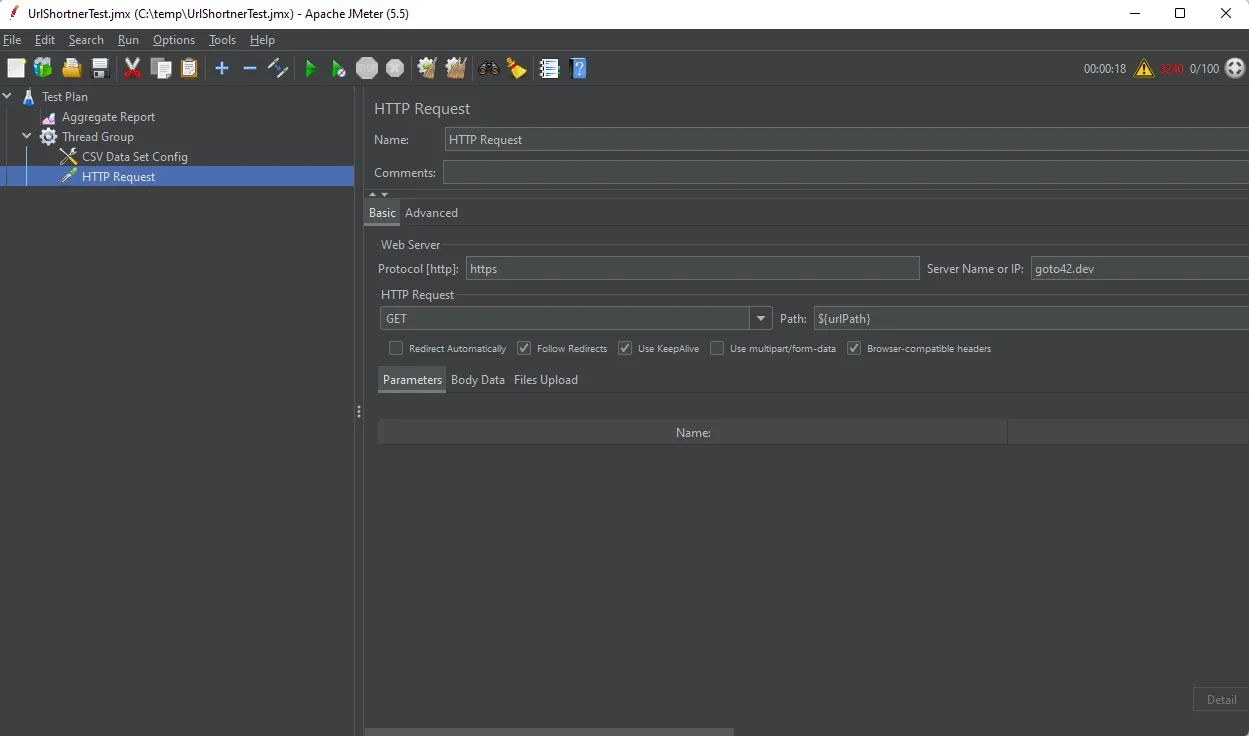The width and height of the screenshot is (1249, 736).
Task: Collapse all tree nodes with minus icon
Action: (x=250, y=68)
